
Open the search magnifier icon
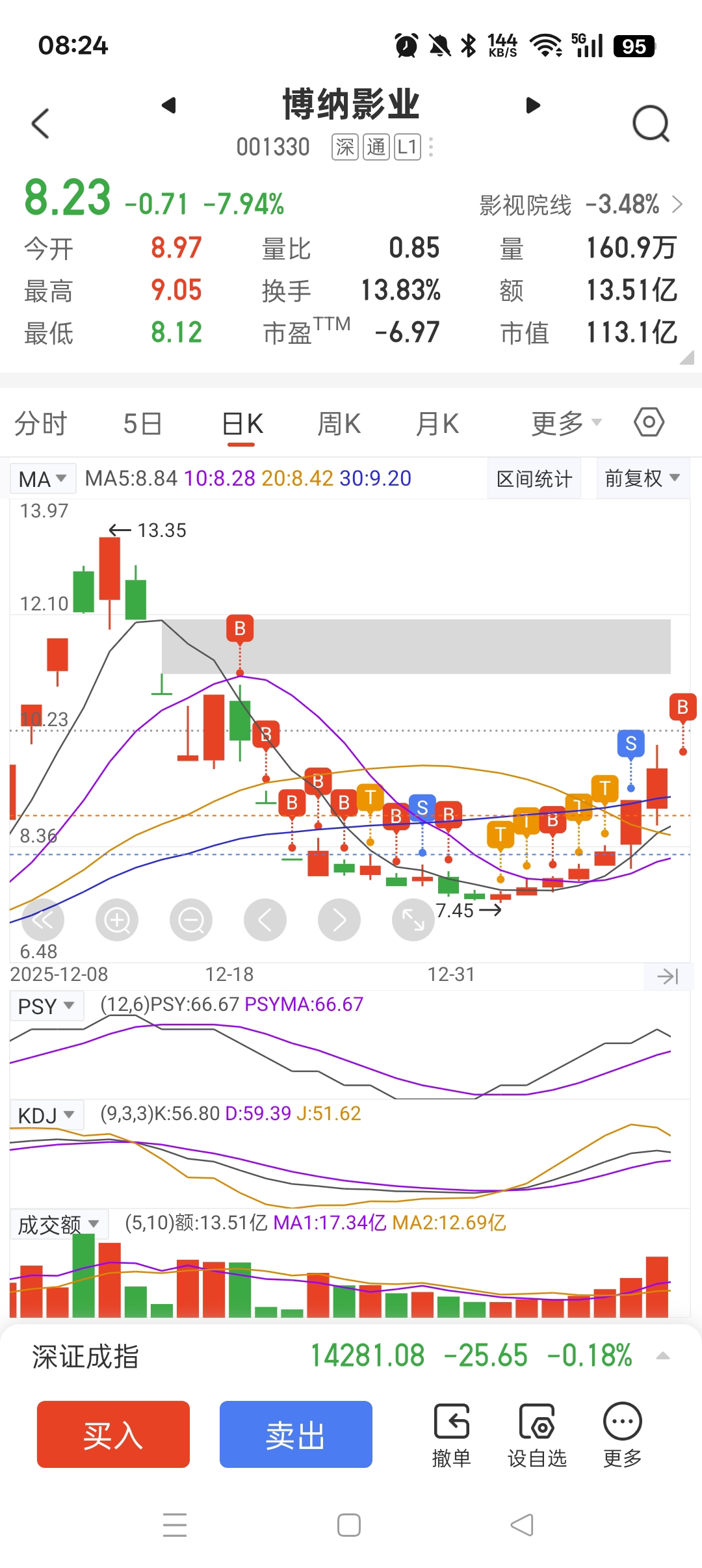click(651, 124)
